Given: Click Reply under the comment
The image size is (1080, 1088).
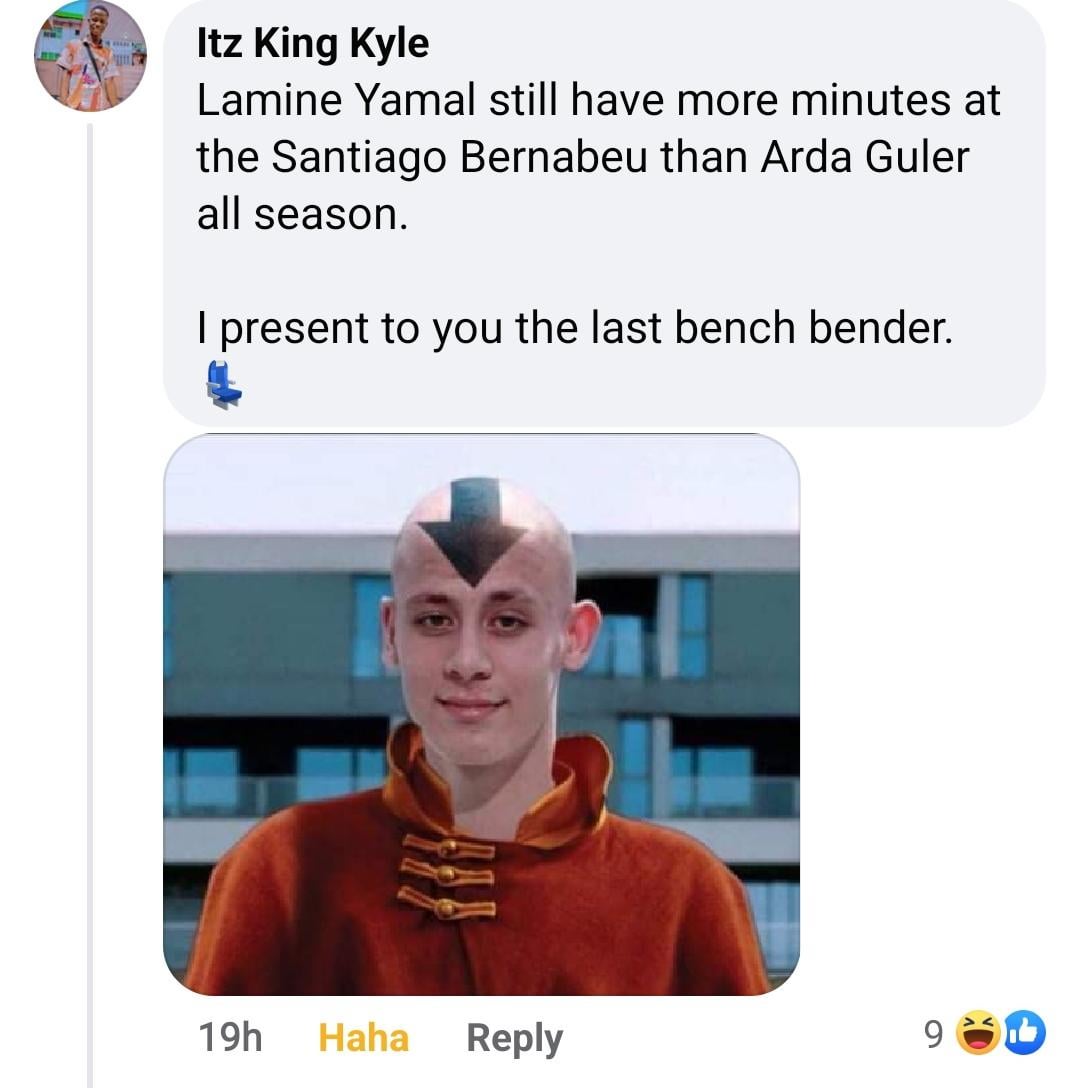Looking at the screenshot, I should pos(514,1039).
